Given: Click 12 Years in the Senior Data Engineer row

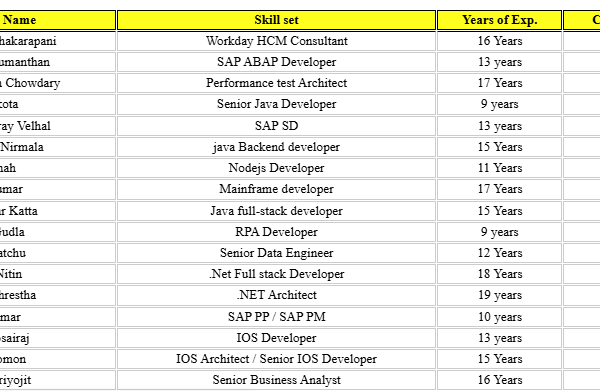Looking at the screenshot, I should 500,253.
